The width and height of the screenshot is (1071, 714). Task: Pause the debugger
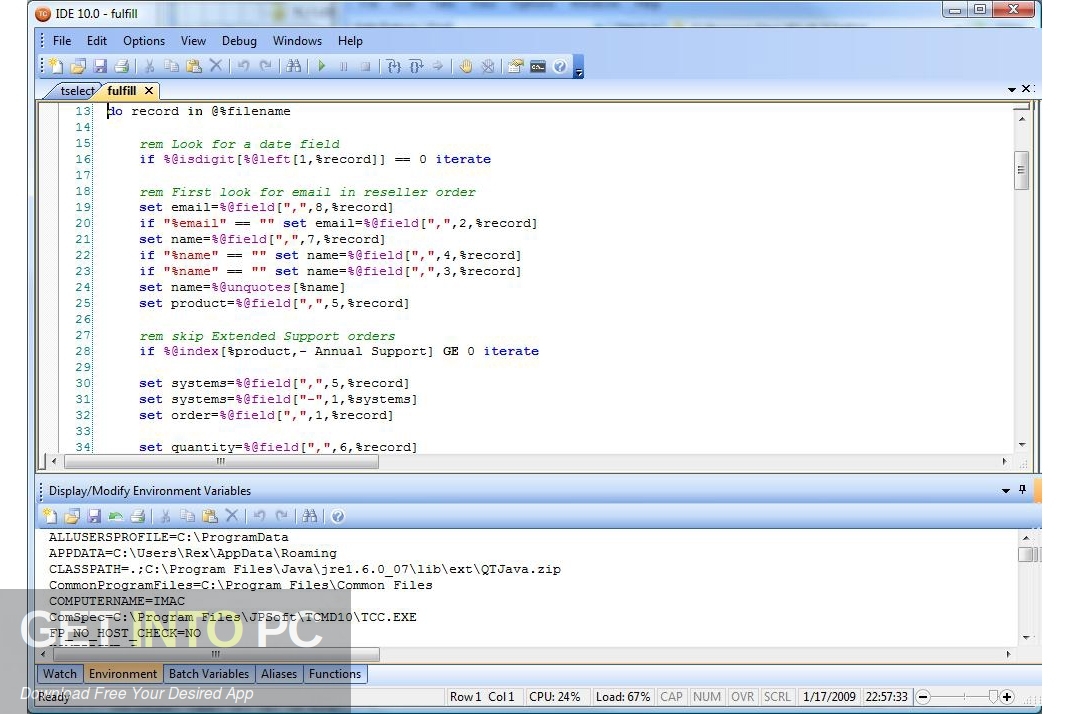point(343,66)
